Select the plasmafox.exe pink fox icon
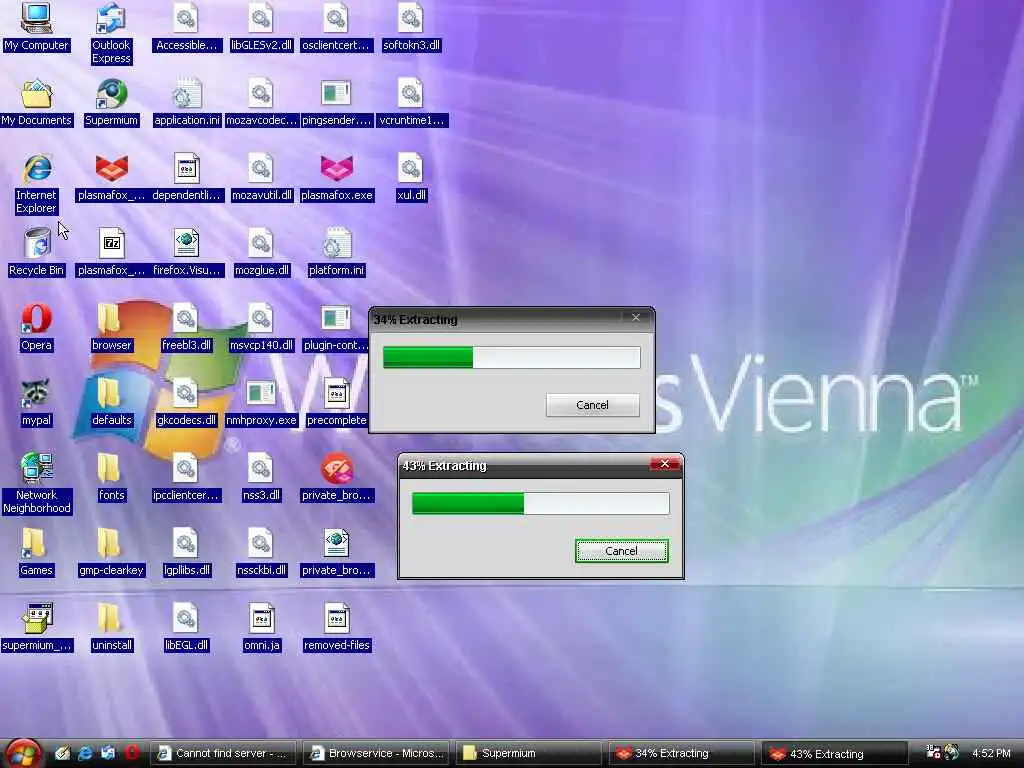The image size is (1024, 768). pyautogui.click(x=336, y=169)
